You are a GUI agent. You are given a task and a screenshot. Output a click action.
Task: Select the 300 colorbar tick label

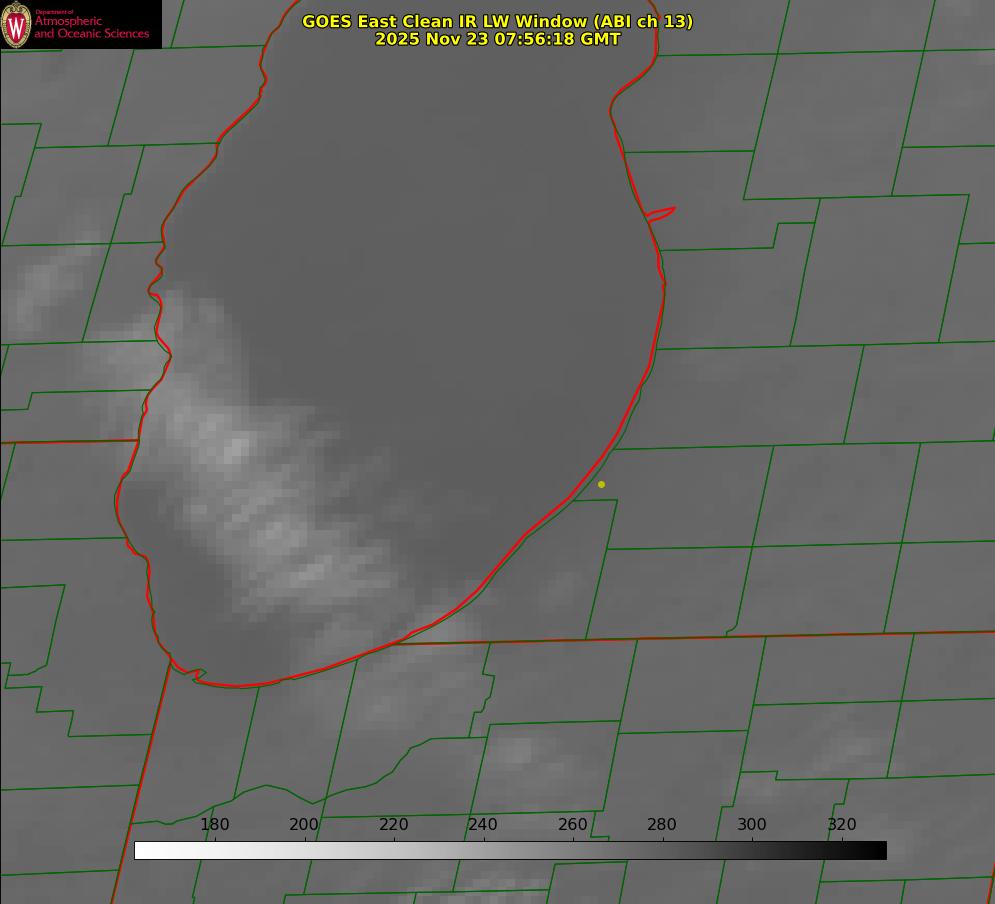752,825
